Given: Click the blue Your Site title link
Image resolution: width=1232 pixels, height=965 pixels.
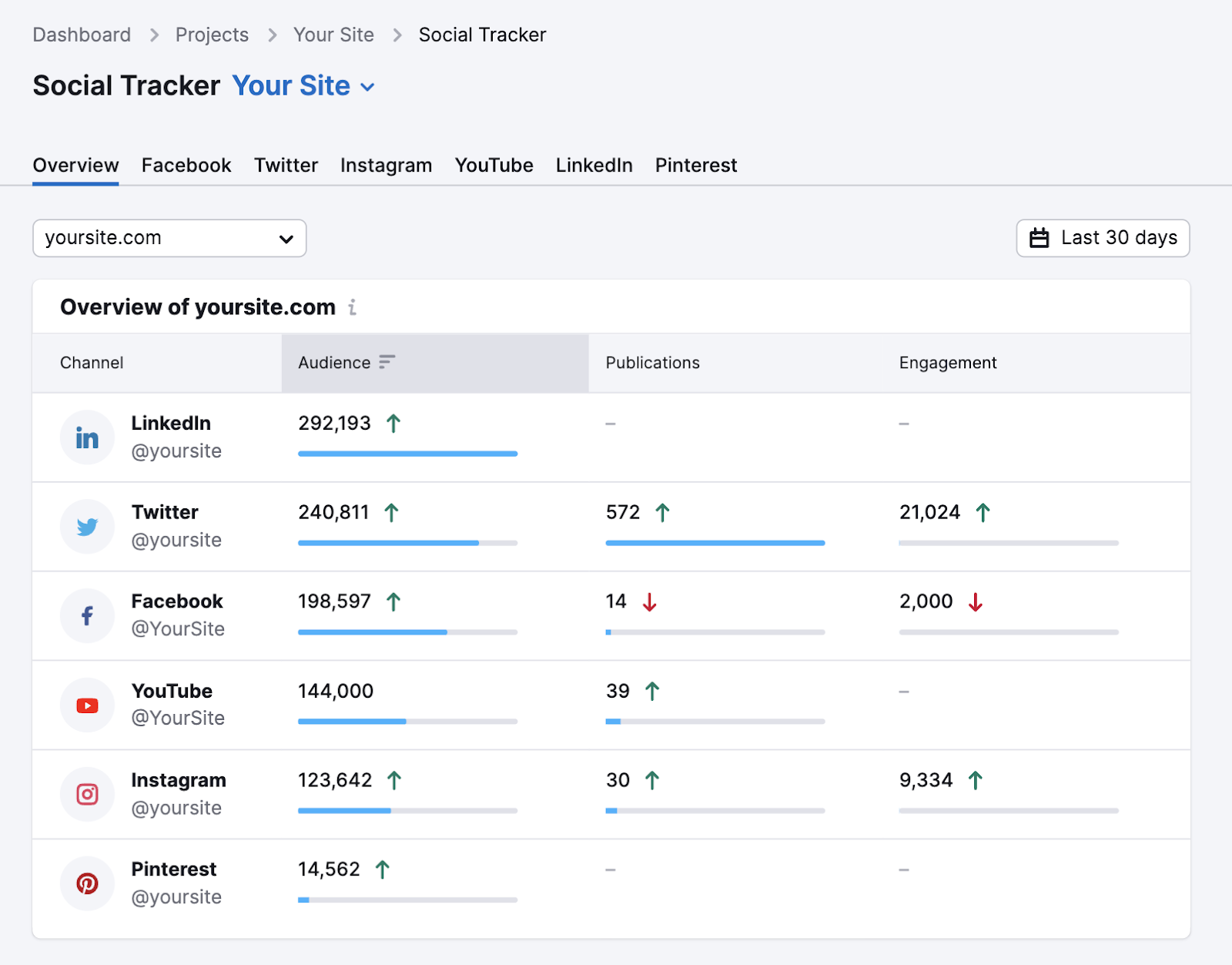Looking at the screenshot, I should 291,85.
